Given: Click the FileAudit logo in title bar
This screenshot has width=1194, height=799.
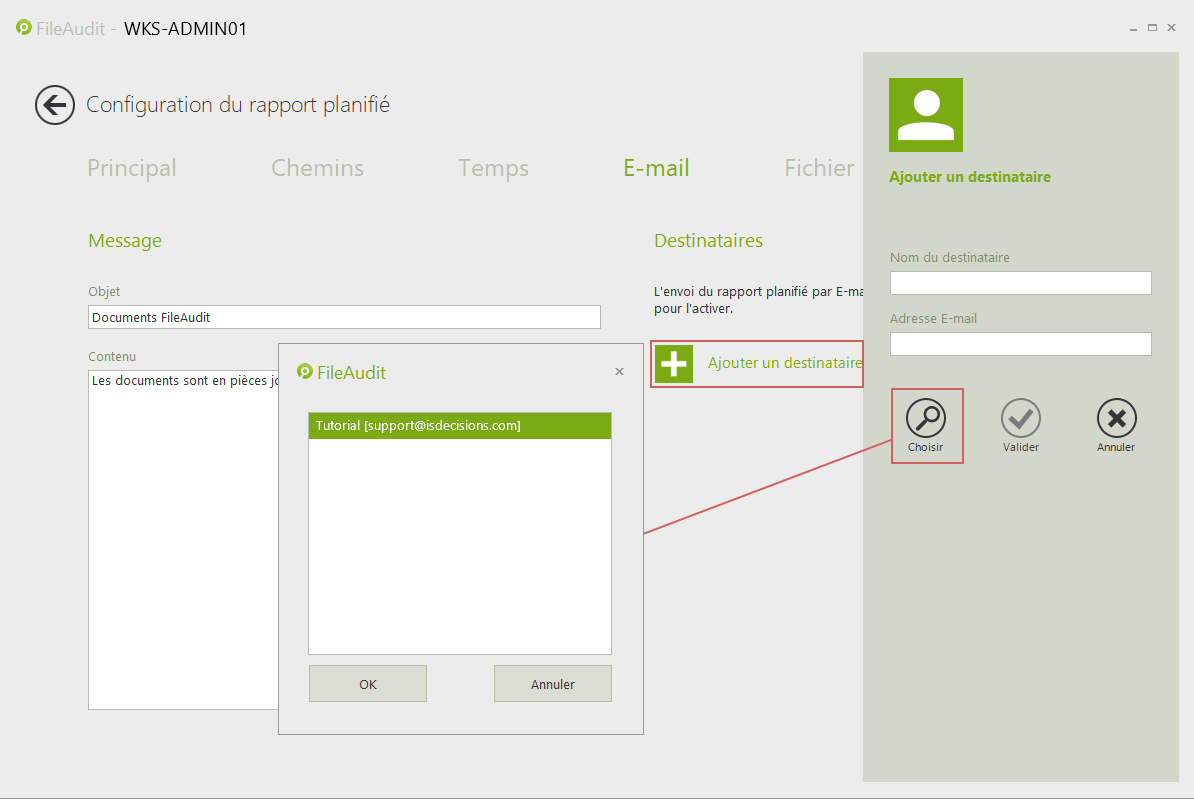Looking at the screenshot, I should click(24, 28).
